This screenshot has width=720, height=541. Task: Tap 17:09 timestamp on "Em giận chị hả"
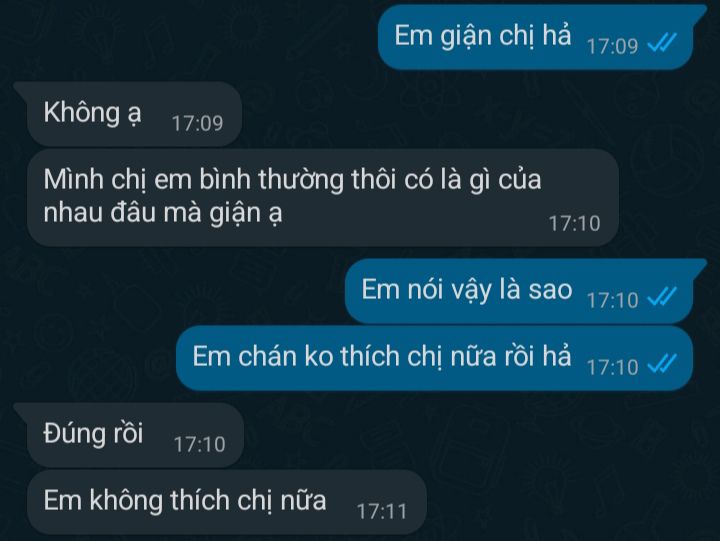coord(613,46)
